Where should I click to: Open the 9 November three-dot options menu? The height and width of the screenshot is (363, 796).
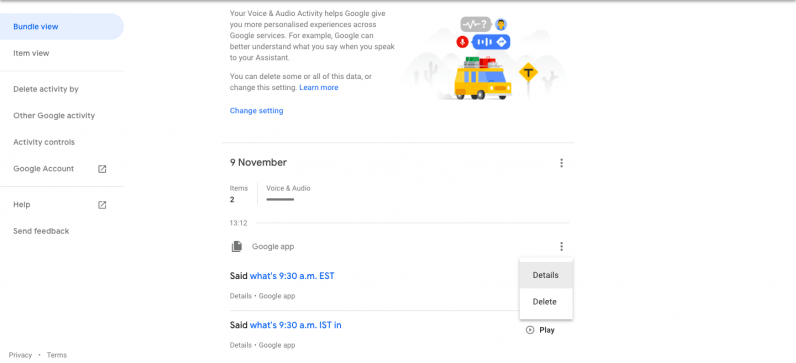tap(561, 163)
